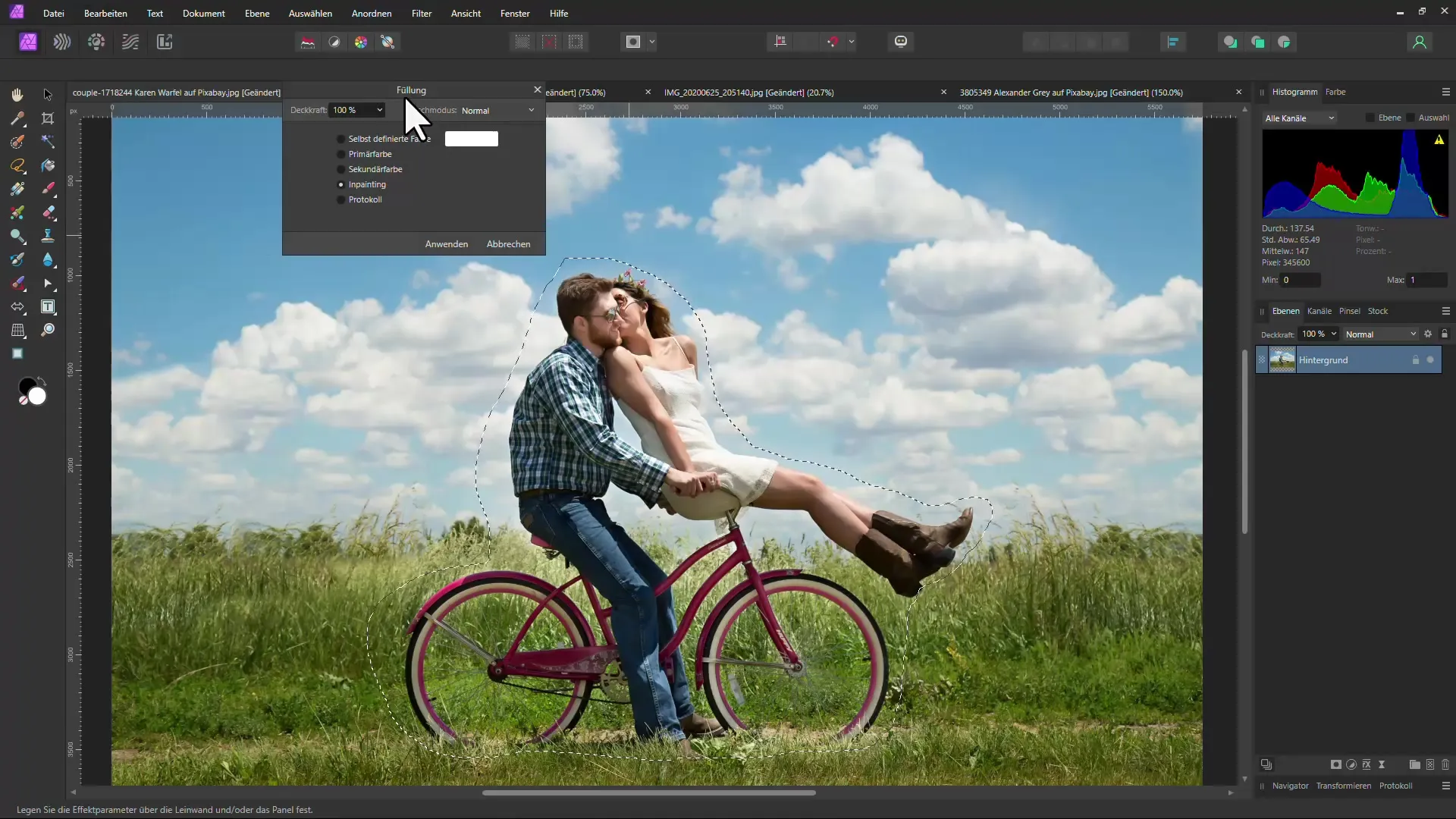Open the Filter menu

(422, 14)
